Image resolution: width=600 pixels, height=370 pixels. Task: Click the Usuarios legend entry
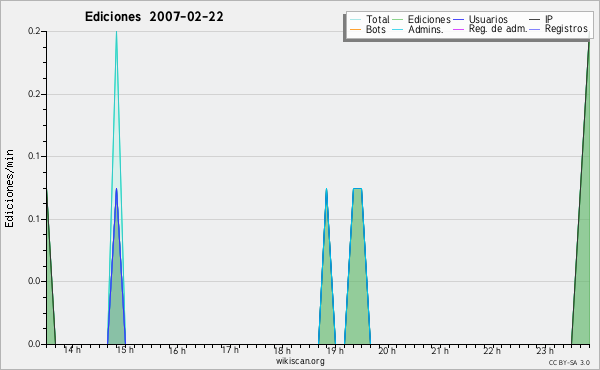coord(480,19)
